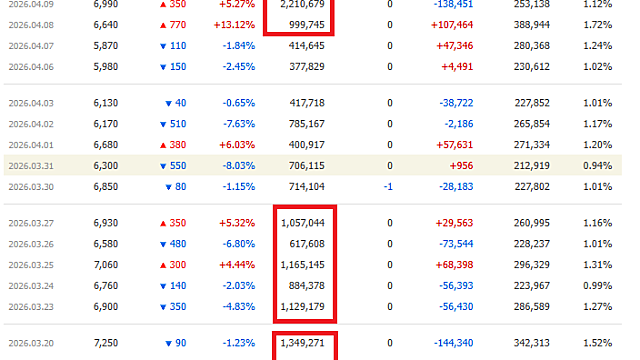640x360 pixels.
Task: Select closing price 5,870
Action: pyautogui.click(x=106, y=46)
